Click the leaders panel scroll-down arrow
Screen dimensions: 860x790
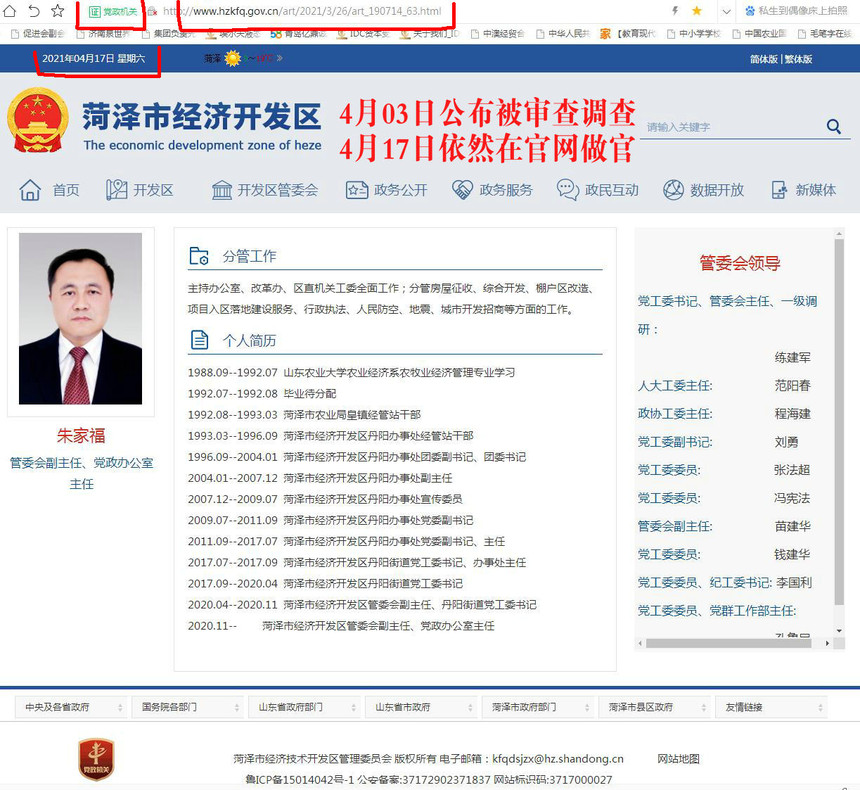pyautogui.click(x=839, y=631)
